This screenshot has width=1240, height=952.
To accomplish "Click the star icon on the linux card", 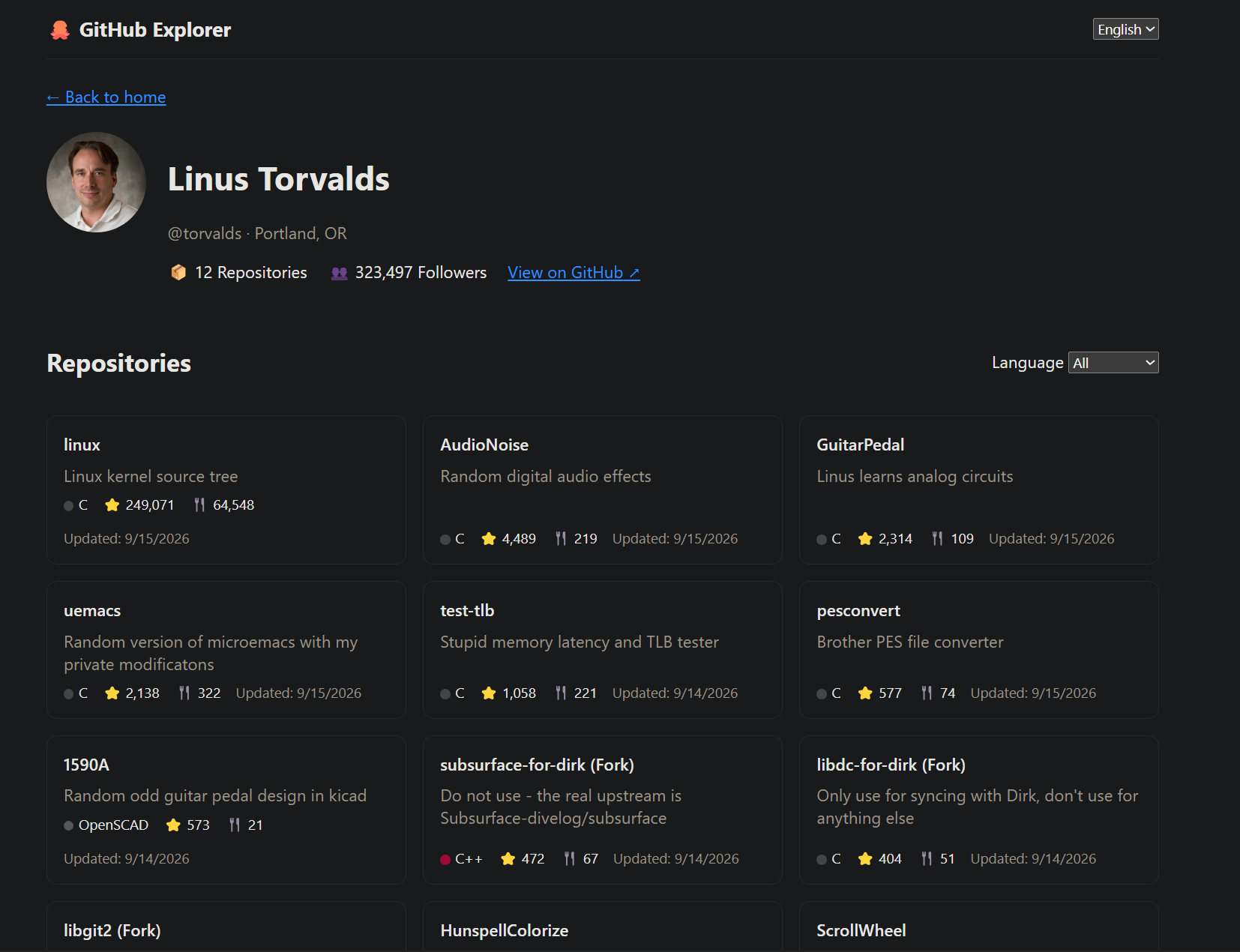I will click(x=112, y=505).
